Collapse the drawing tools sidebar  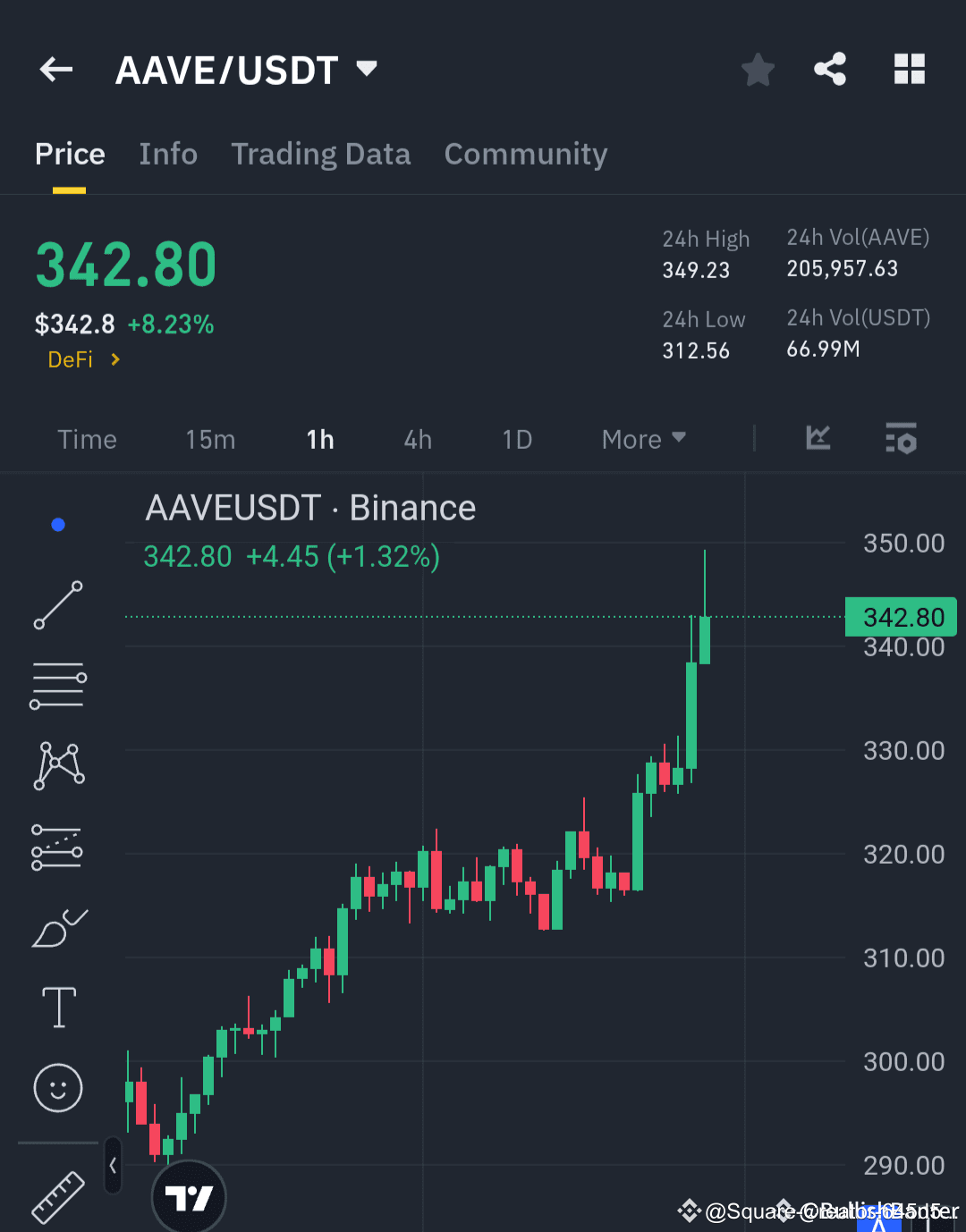point(113,1166)
